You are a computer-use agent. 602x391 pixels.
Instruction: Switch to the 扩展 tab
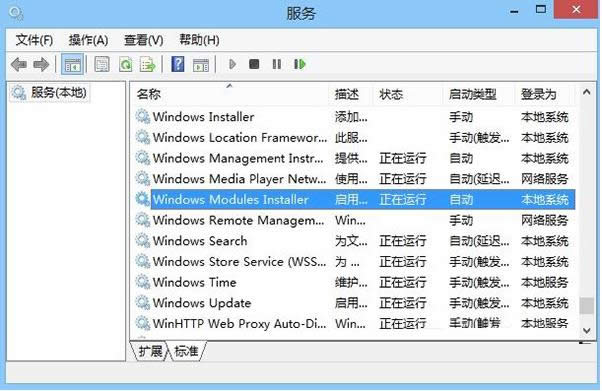point(150,351)
